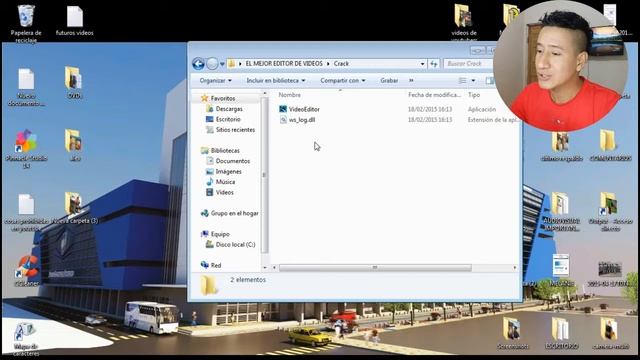Image resolution: width=640 pixels, height=360 pixels.
Task: Change view with the view icon button
Action: point(462,81)
